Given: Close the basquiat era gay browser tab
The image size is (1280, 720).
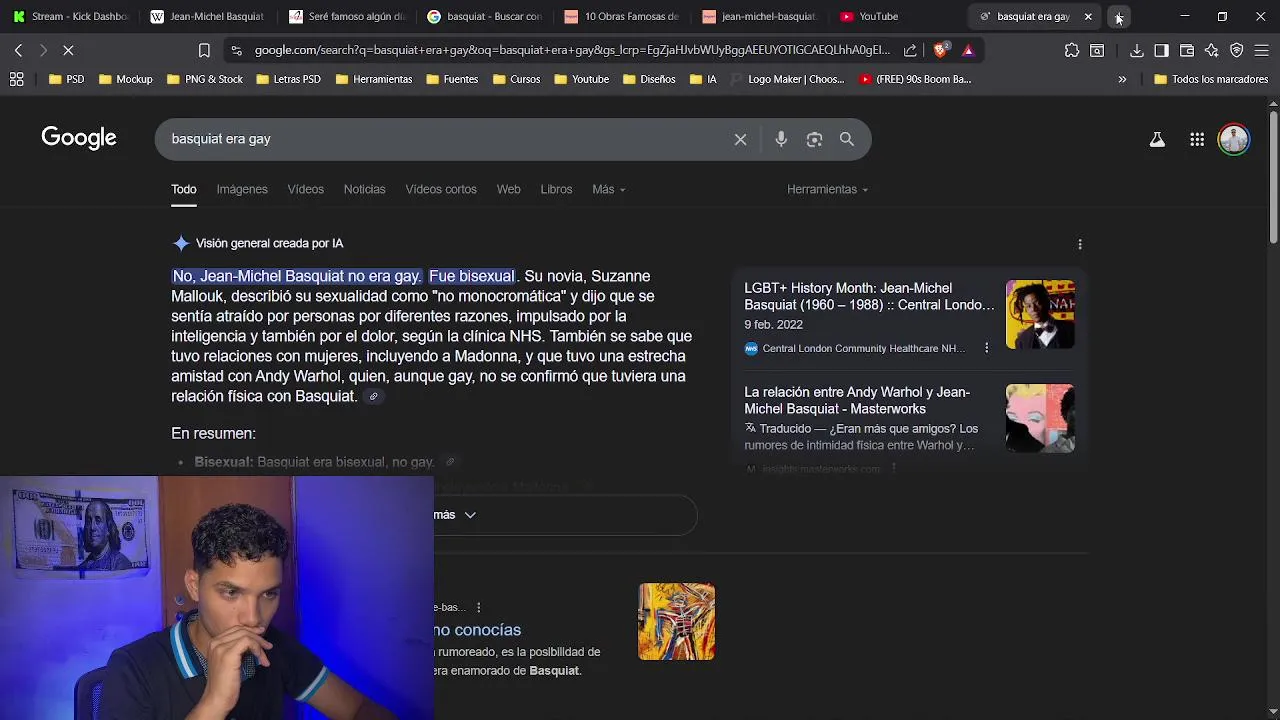Looking at the screenshot, I should tap(1088, 17).
